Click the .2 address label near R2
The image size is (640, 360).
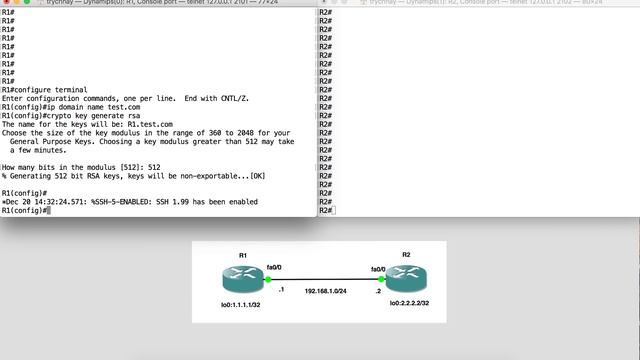(x=378, y=291)
